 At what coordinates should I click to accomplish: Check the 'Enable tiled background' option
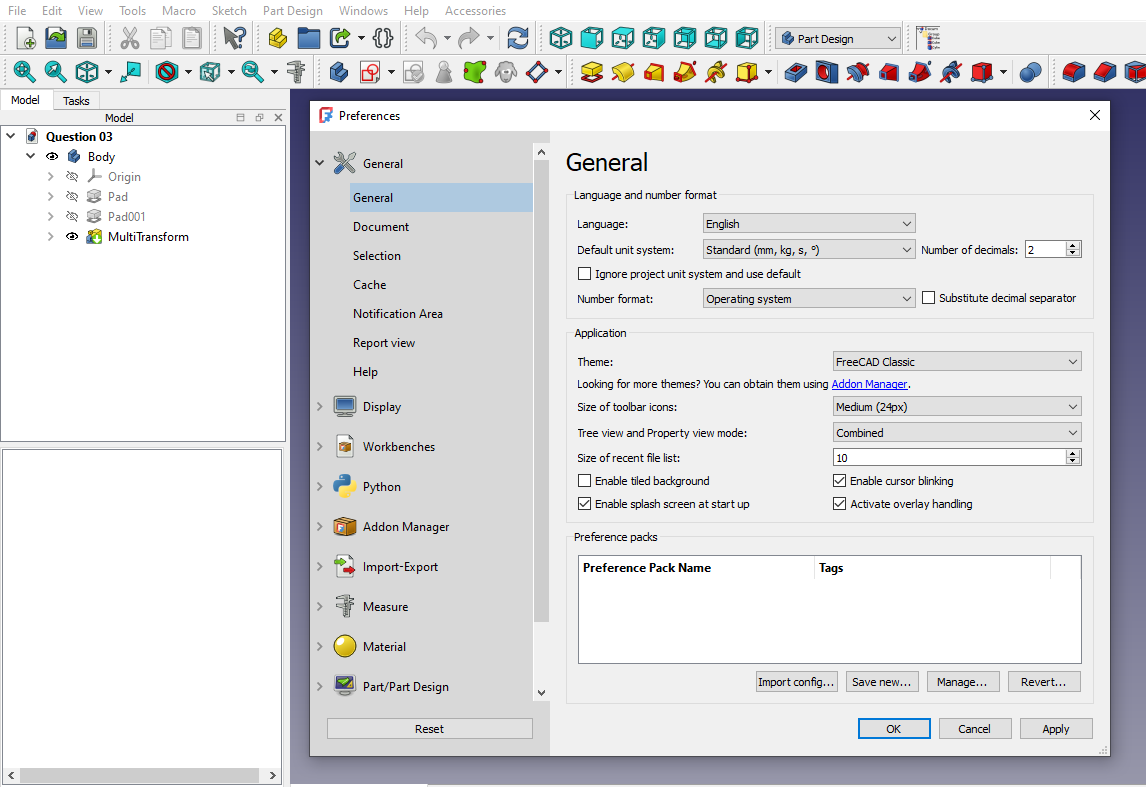[584, 480]
